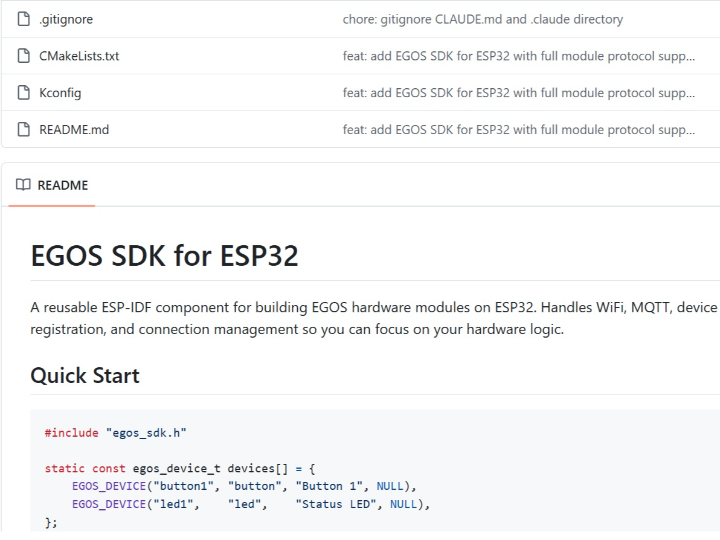Open the commit message for CMakeLists.txt
Screen dimensions: 720x540
click(x=518, y=56)
